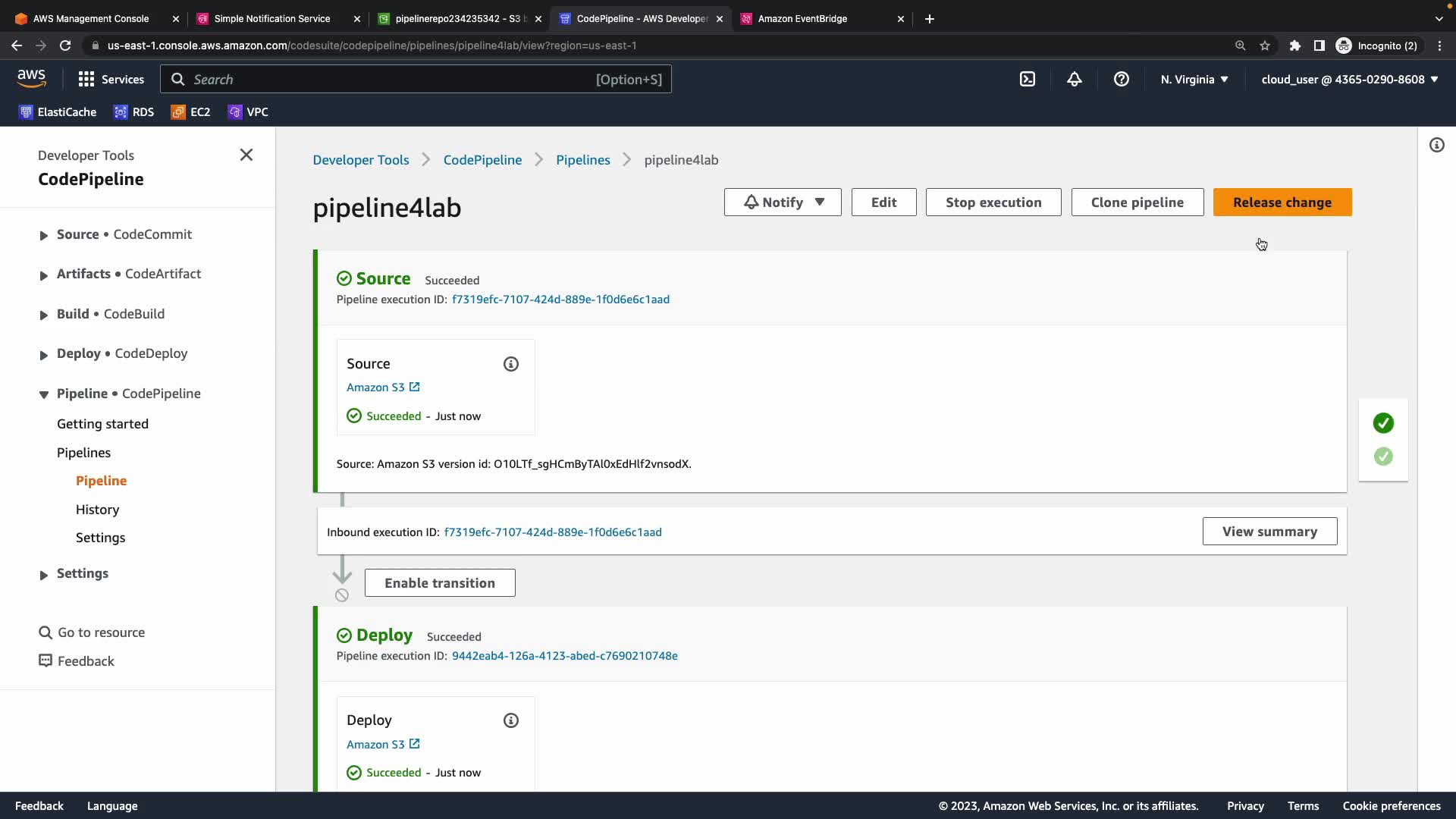Open the AWS help question mark icon
The image size is (1456, 819).
coord(1122,79)
